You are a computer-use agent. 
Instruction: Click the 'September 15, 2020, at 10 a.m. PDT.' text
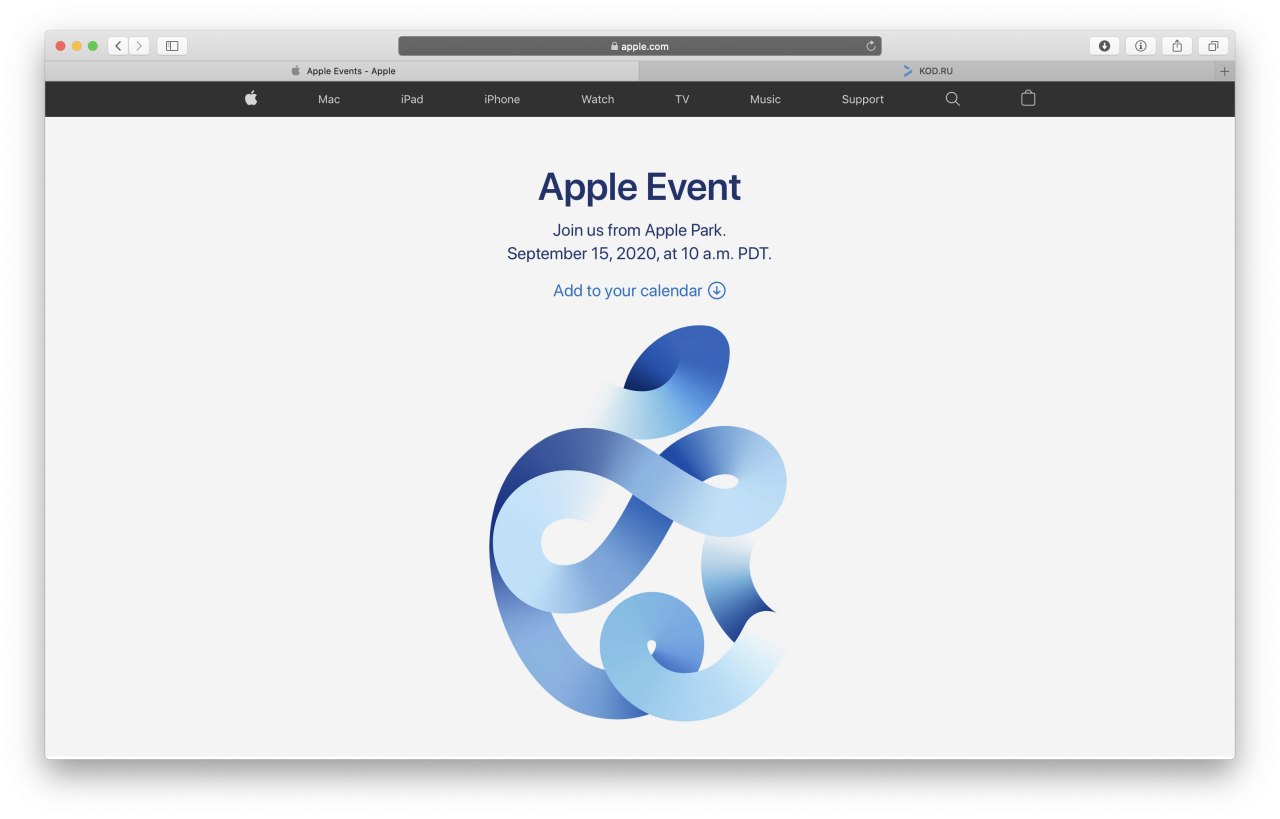point(639,254)
